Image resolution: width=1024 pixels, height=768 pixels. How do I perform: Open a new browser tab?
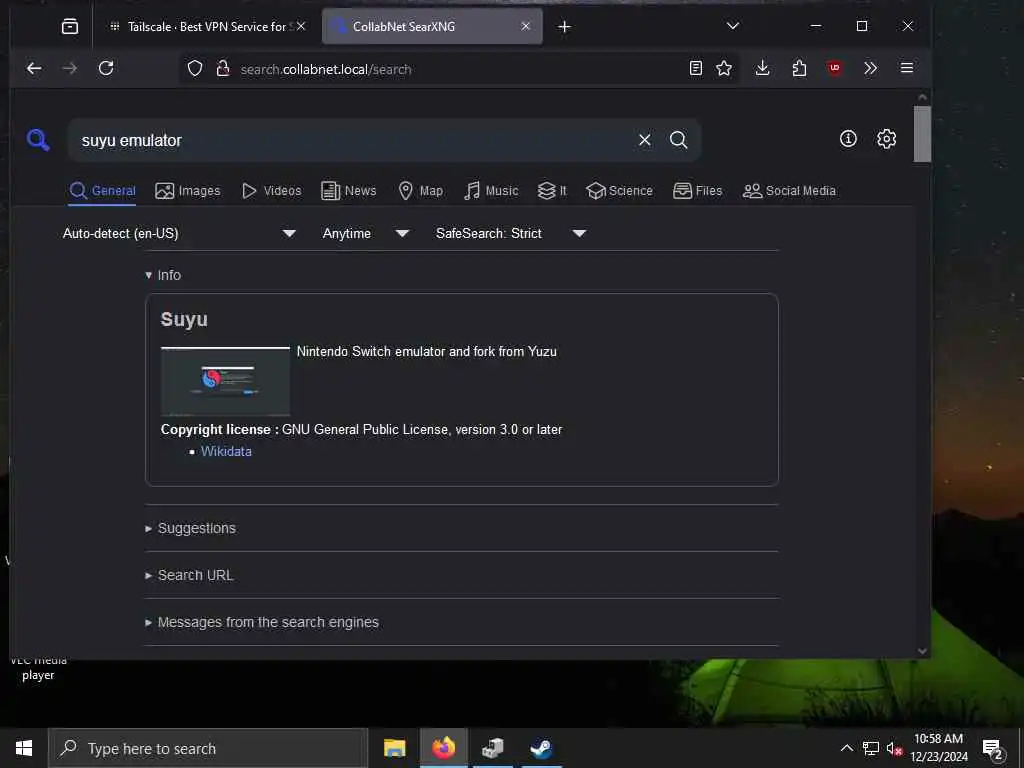pyautogui.click(x=564, y=27)
